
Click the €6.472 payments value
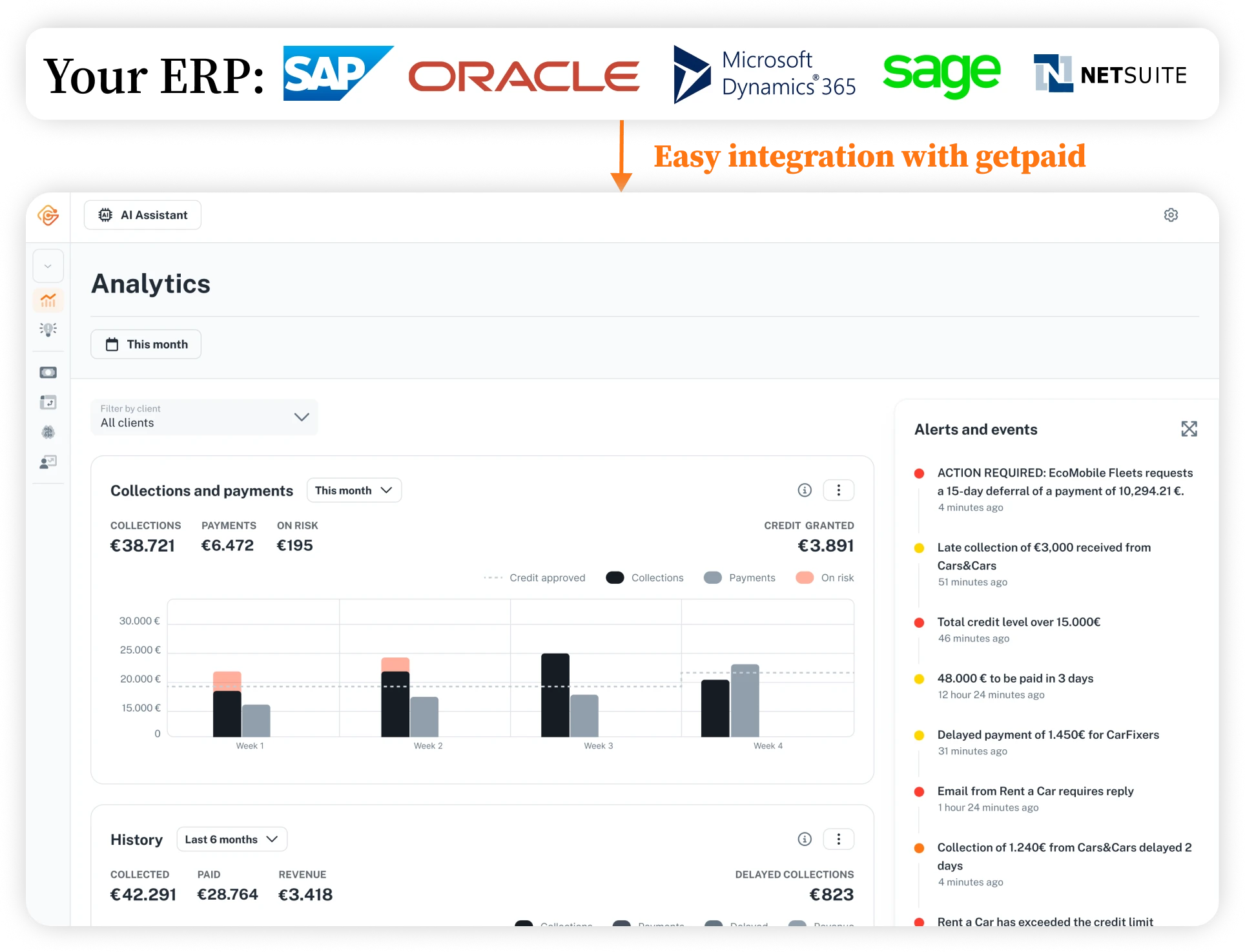(227, 546)
